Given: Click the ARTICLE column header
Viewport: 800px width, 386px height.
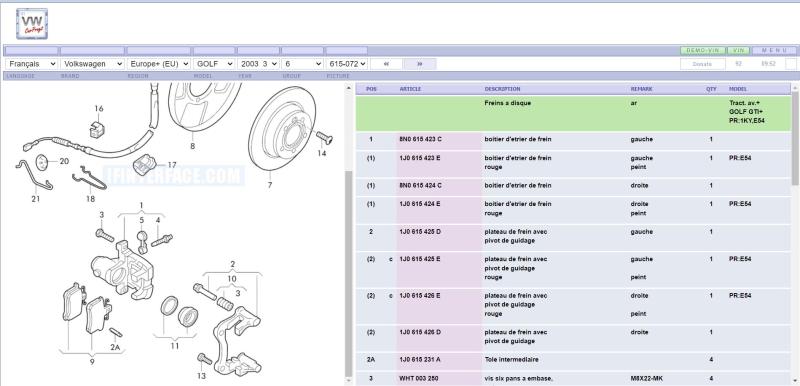Looking at the screenshot, I should coord(410,89).
